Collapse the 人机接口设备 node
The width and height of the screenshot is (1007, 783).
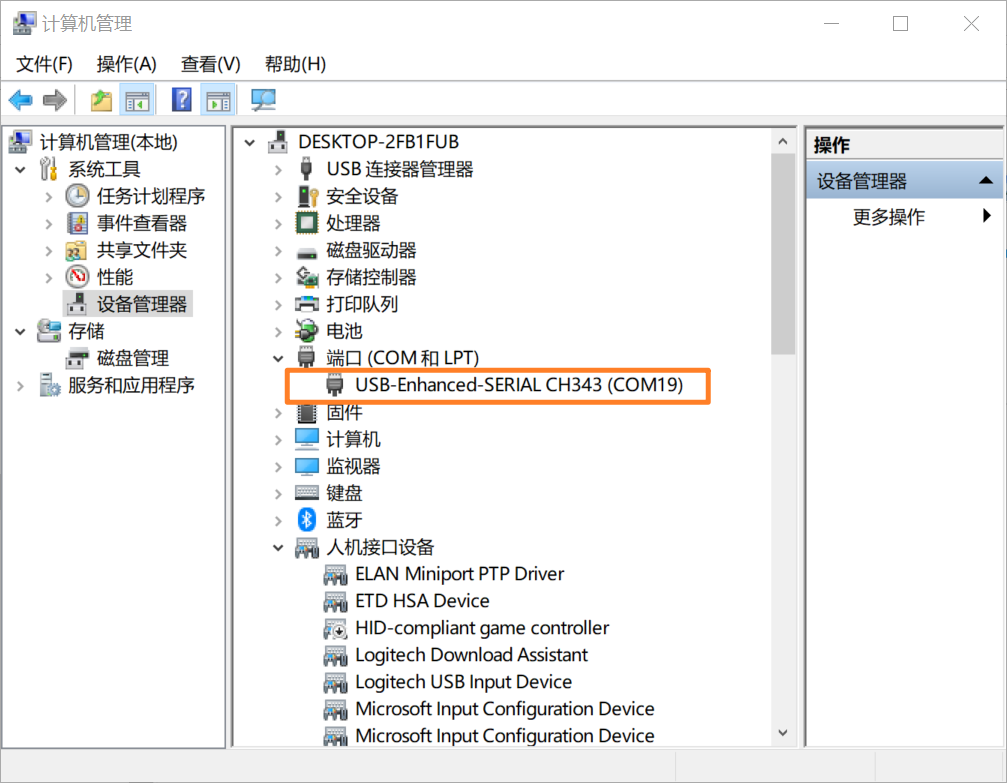point(279,547)
